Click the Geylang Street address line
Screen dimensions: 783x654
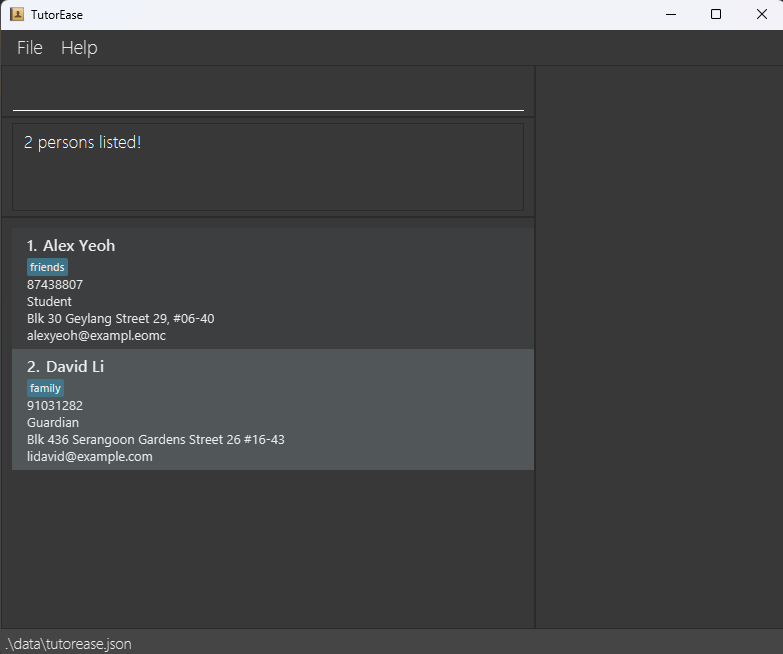click(x=120, y=319)
